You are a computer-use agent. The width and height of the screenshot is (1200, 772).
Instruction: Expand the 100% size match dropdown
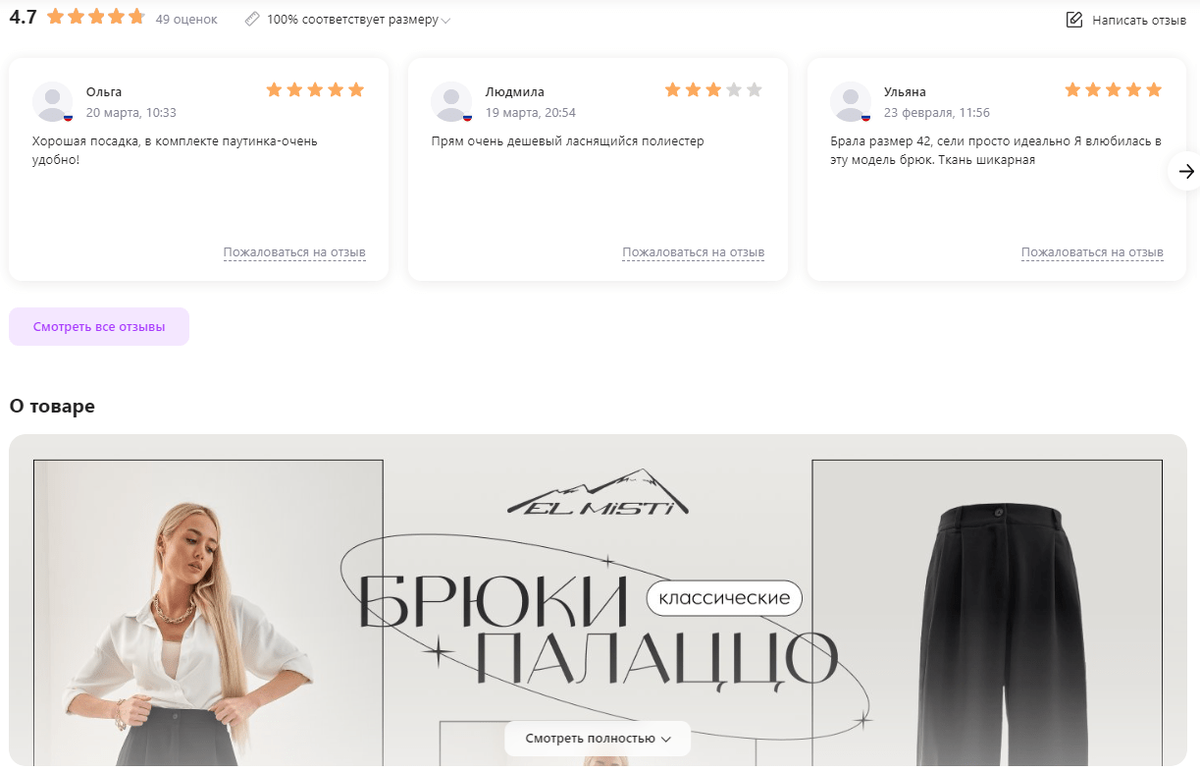pos(348,20)
